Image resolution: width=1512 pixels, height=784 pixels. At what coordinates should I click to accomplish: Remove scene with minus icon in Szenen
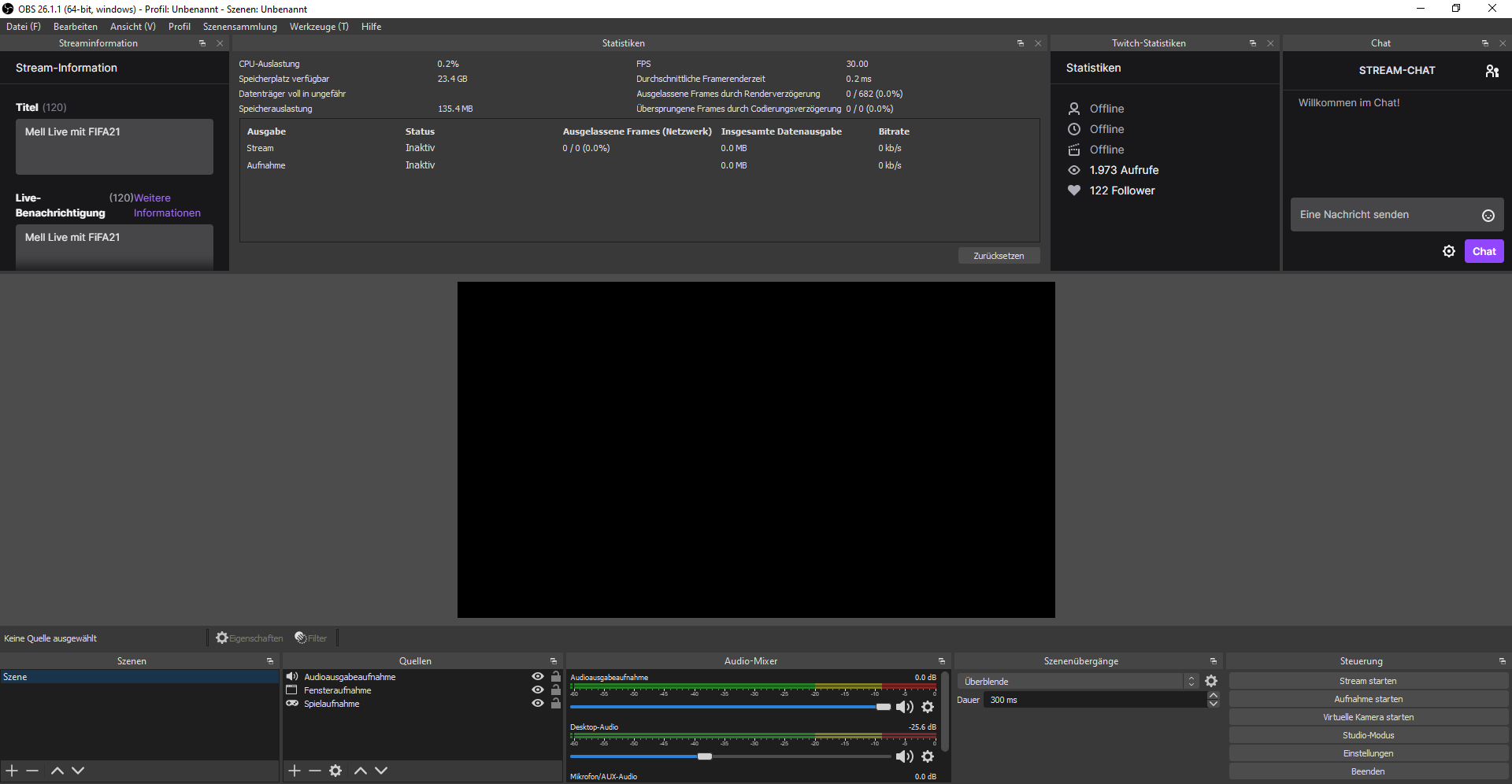tap(32, 771)
